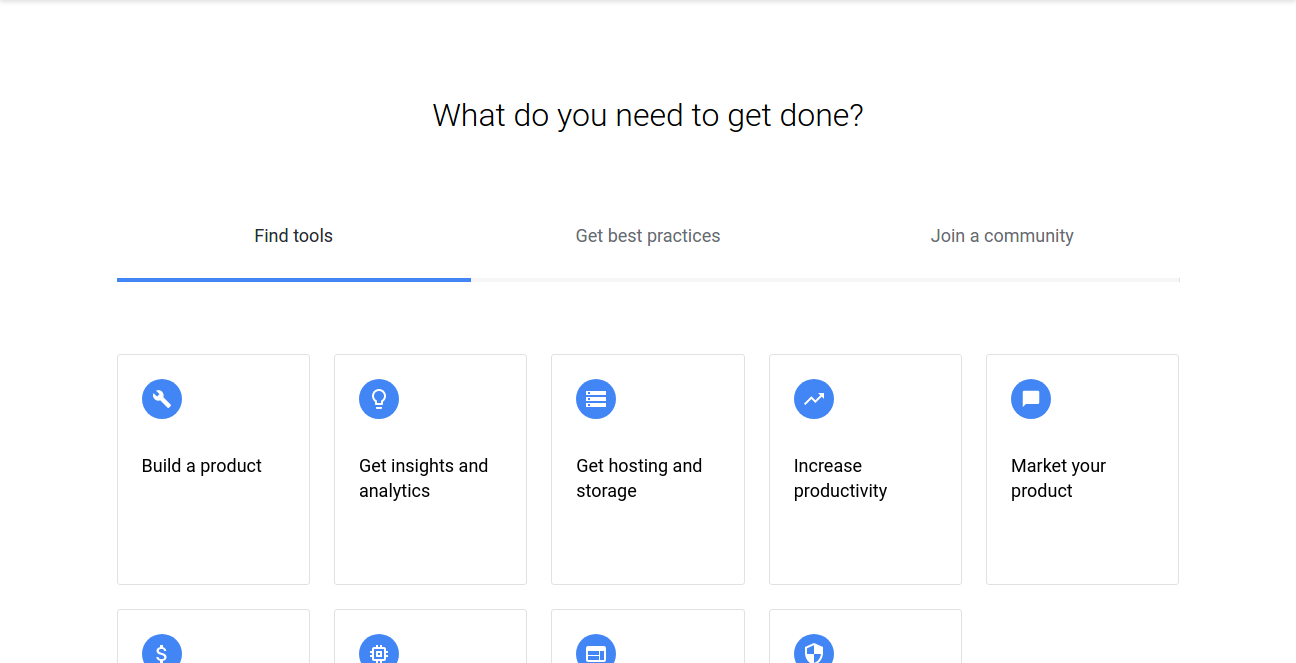1296x663 pixels.
Task: Click the storage server icon
Action: 596,399
